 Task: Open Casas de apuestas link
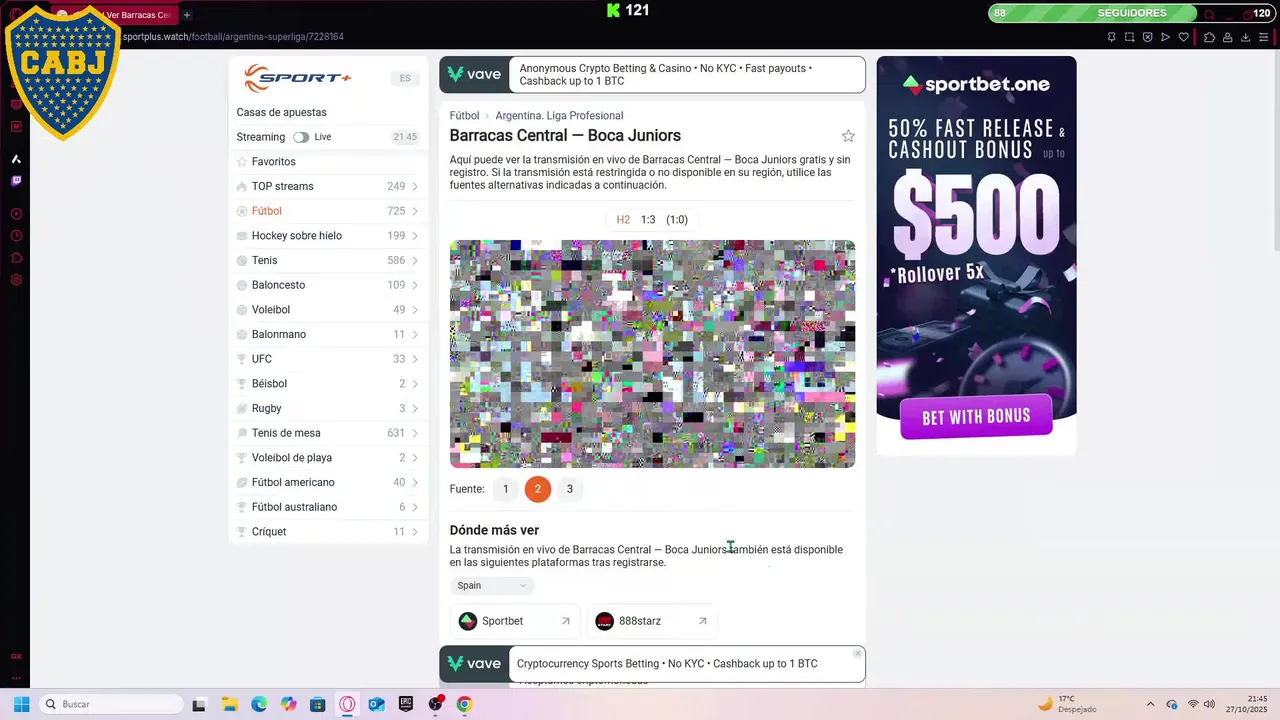(x=281, y=112)
